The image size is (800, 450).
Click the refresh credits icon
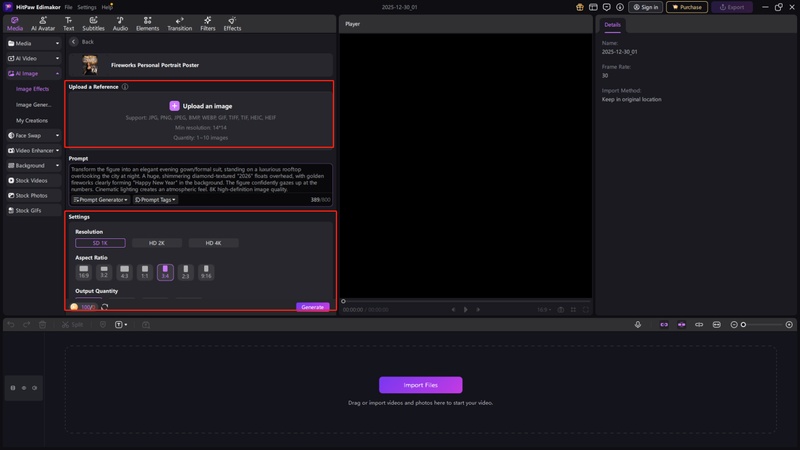[104, 307]
